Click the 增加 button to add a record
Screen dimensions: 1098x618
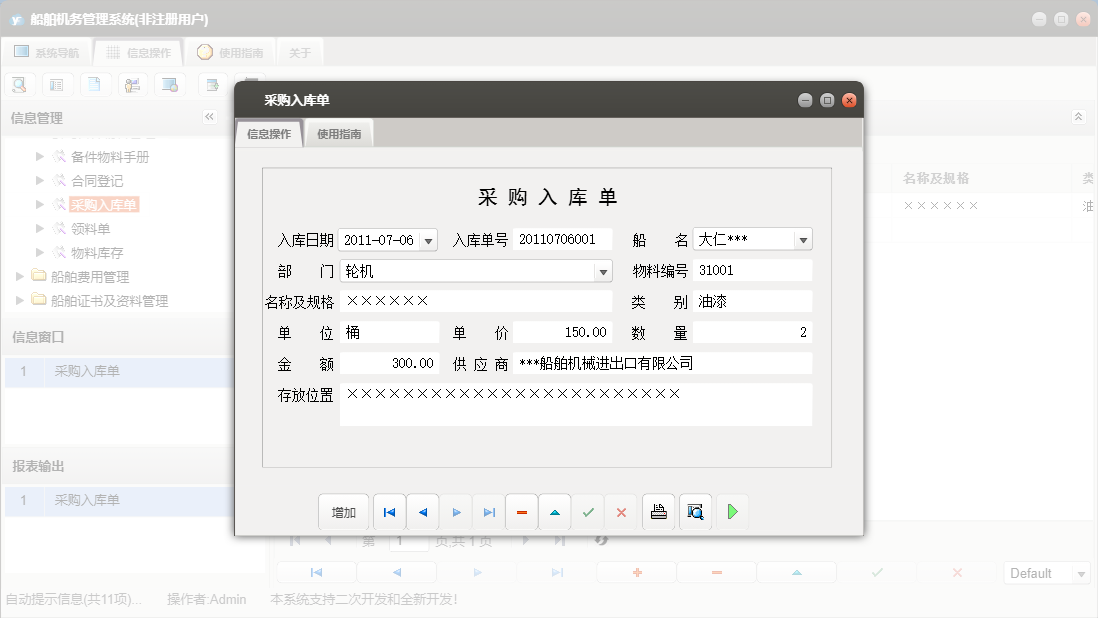click(x=343, y=511)
